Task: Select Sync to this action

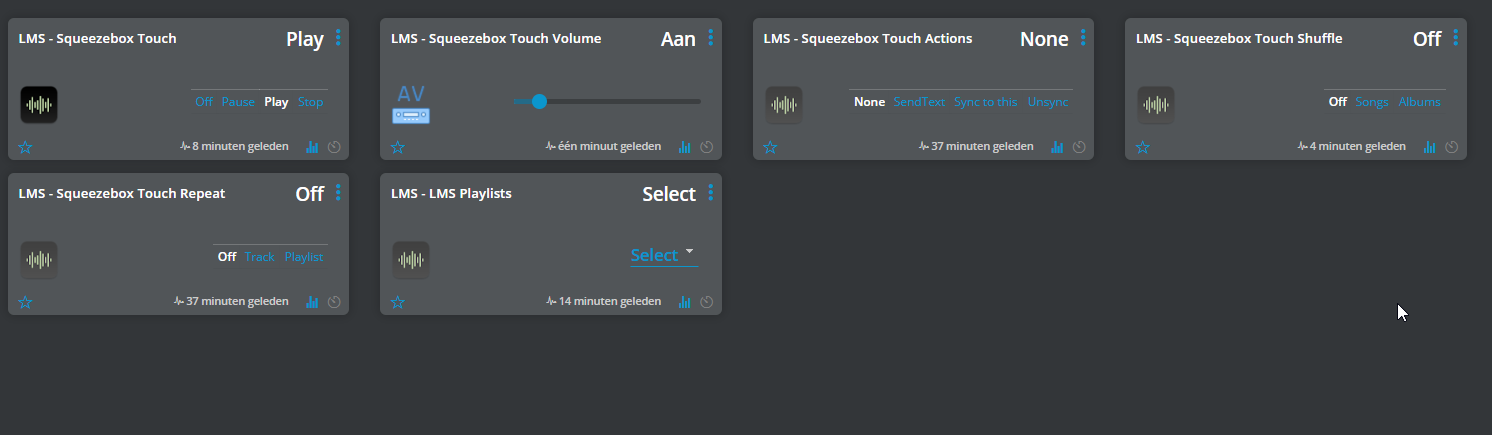Action: click(985, 102)
